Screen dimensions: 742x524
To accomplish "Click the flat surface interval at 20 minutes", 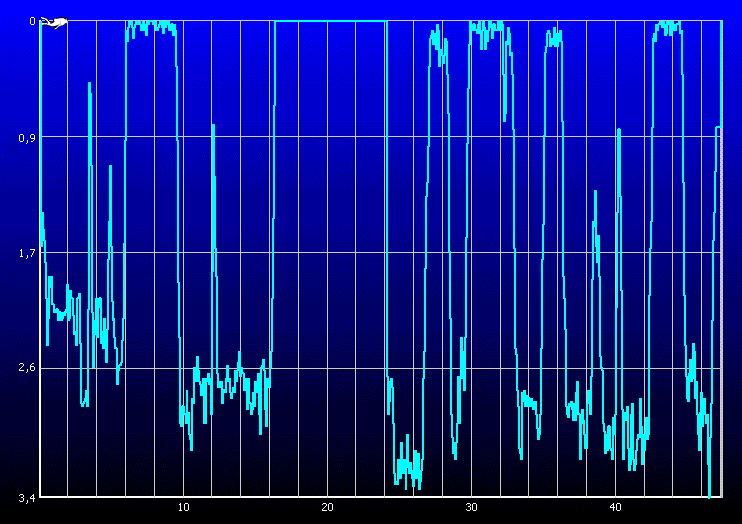I will [327, 21].
